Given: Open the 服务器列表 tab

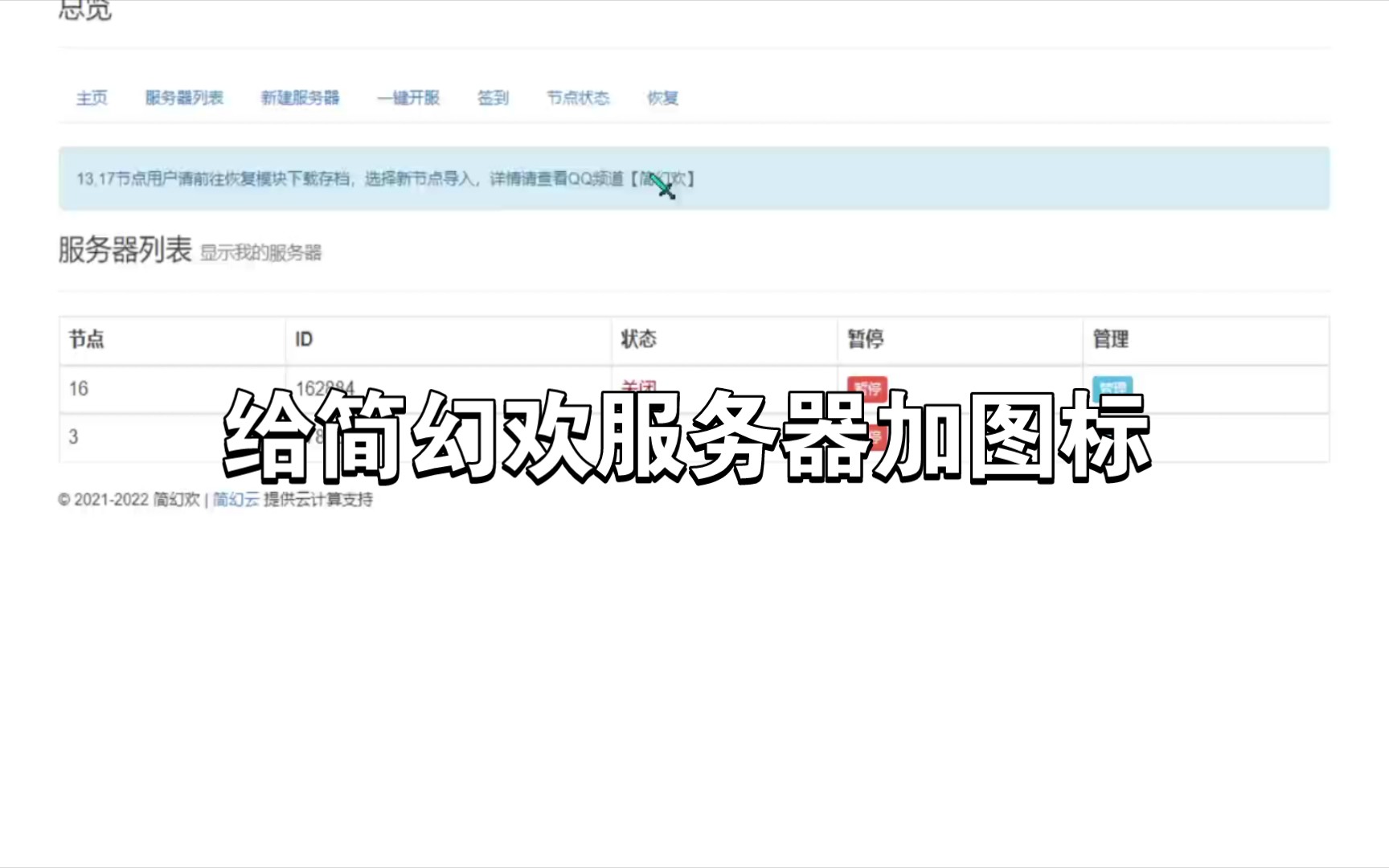Looking at the screenshot, I should click(x=184, y=98).
